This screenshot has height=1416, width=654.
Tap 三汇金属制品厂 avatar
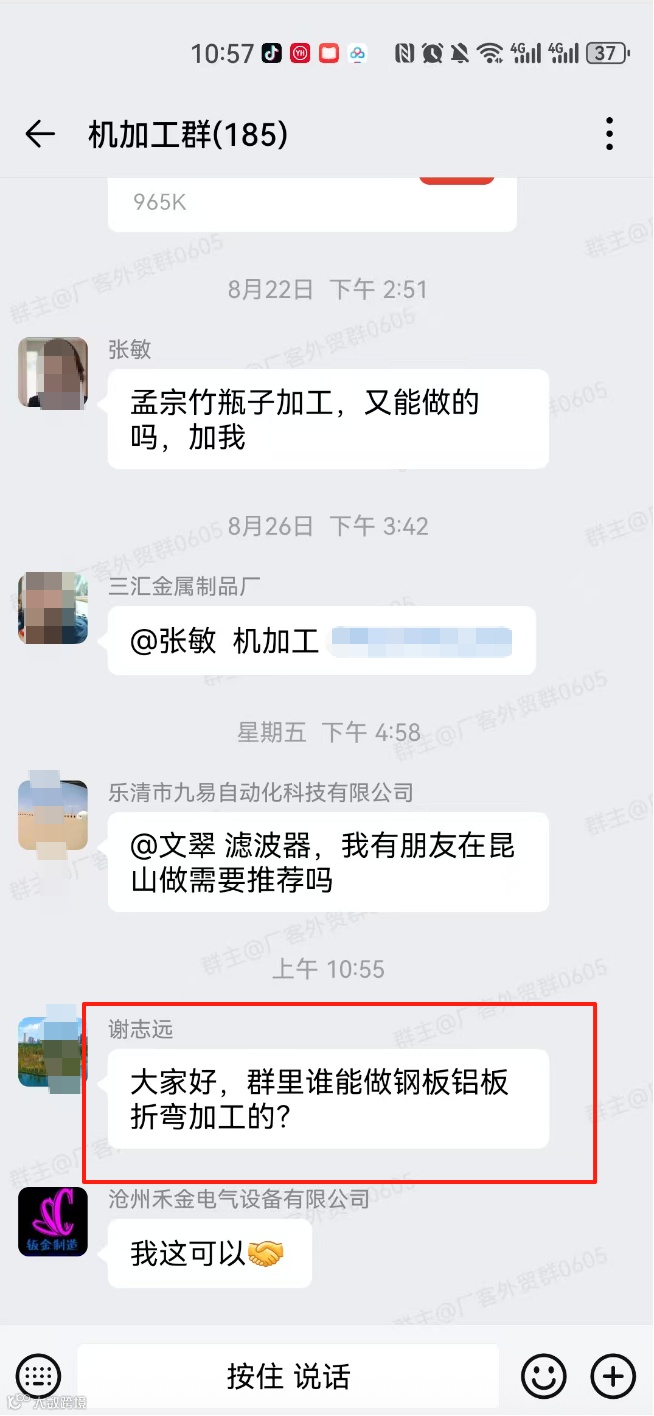coord(53,608)
